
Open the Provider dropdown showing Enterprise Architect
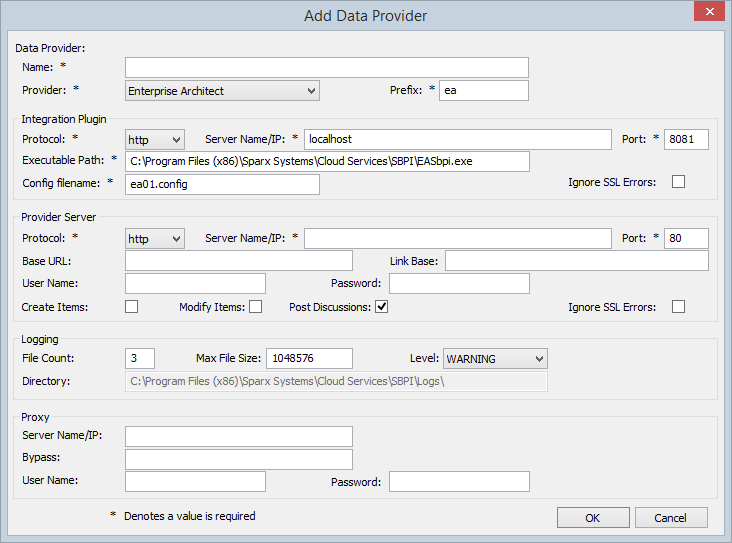(222, 91)
